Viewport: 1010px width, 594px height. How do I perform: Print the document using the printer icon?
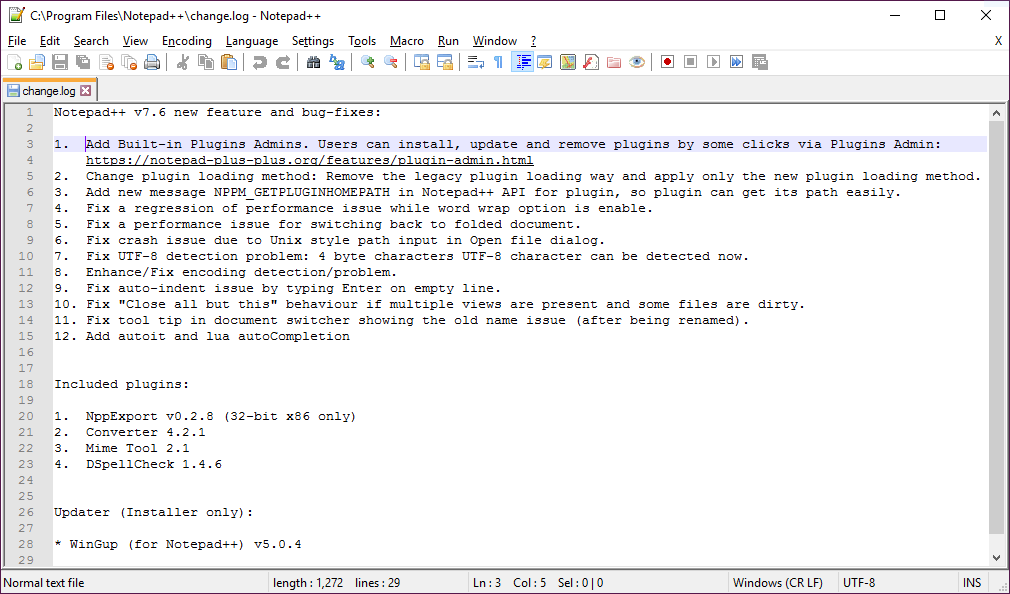pyautogui.click(x=152, y=62)
